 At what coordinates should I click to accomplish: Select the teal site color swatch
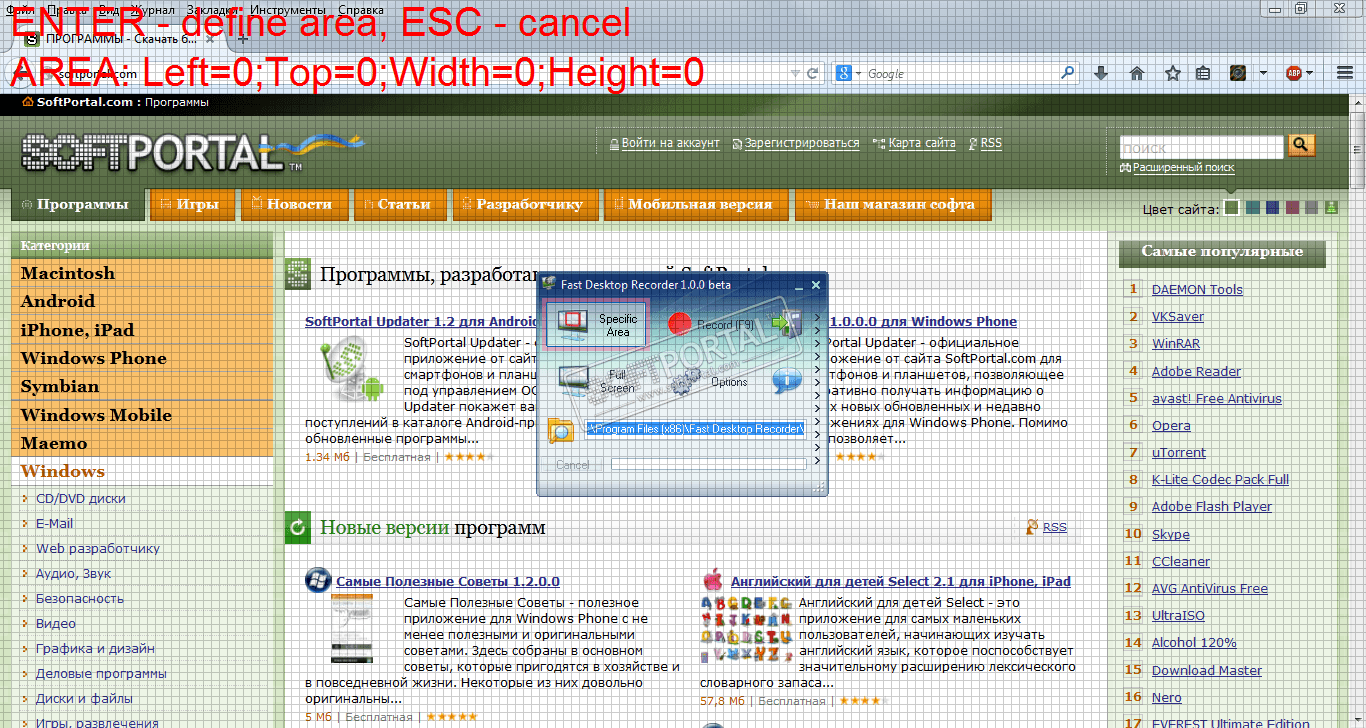(1252, 208)
